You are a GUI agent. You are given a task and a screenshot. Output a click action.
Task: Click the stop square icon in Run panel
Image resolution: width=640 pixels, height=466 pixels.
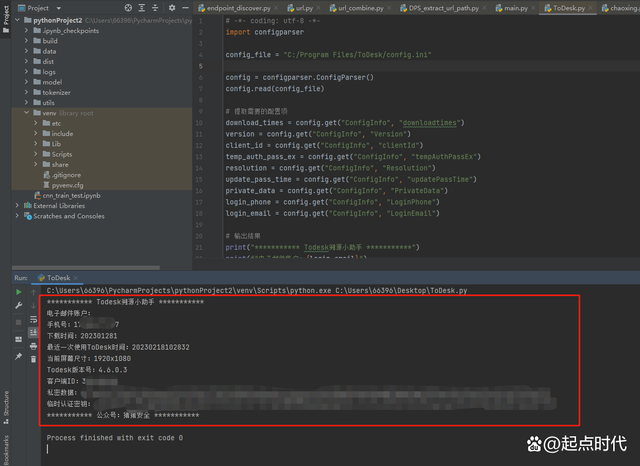tap(18, 322)
